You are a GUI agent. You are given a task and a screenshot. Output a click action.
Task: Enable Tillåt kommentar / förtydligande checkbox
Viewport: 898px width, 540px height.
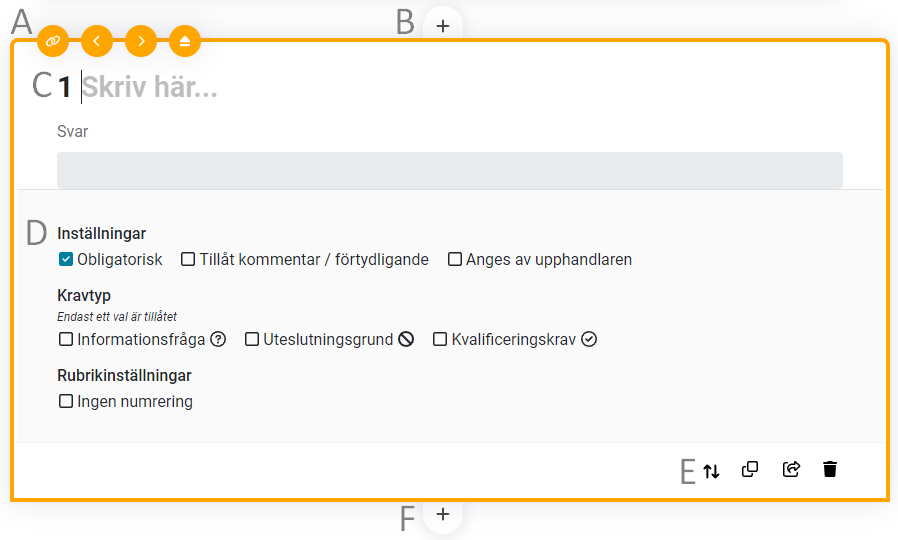point(188,260)
